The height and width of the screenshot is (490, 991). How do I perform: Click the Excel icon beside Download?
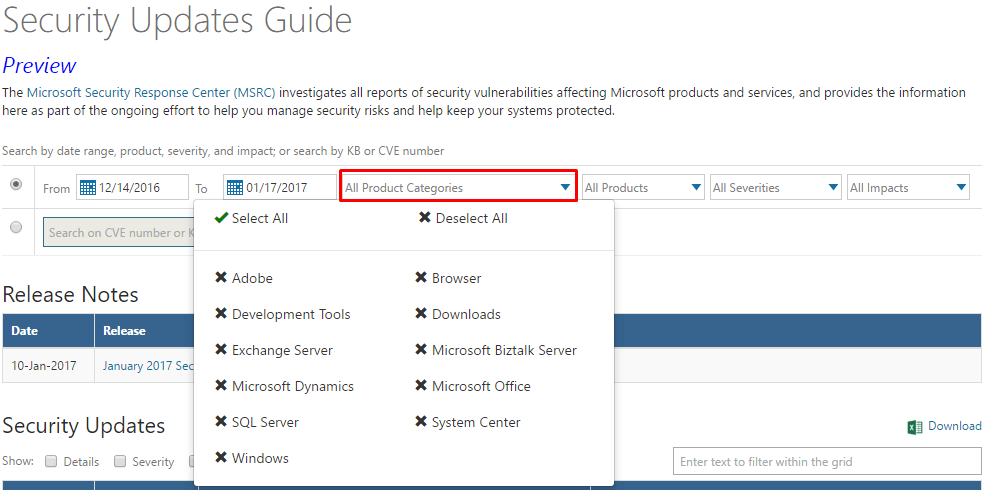click(x=914, y=427)
